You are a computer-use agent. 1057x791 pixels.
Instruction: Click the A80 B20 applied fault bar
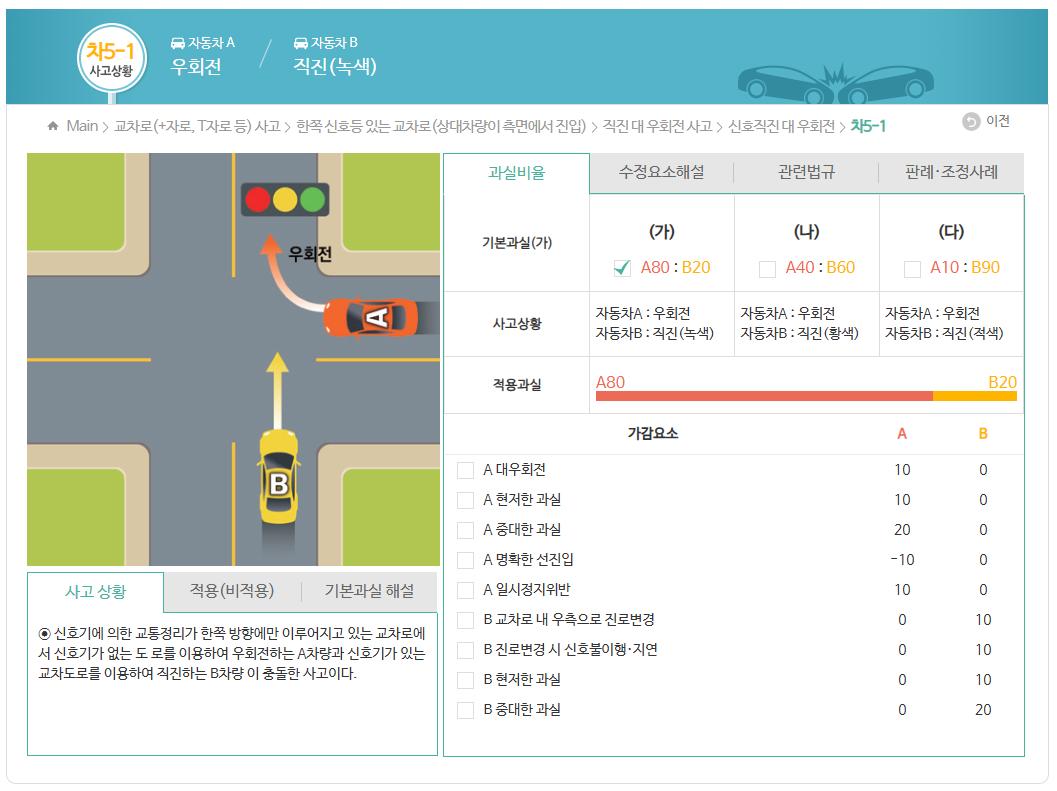(x=806, y=396)
